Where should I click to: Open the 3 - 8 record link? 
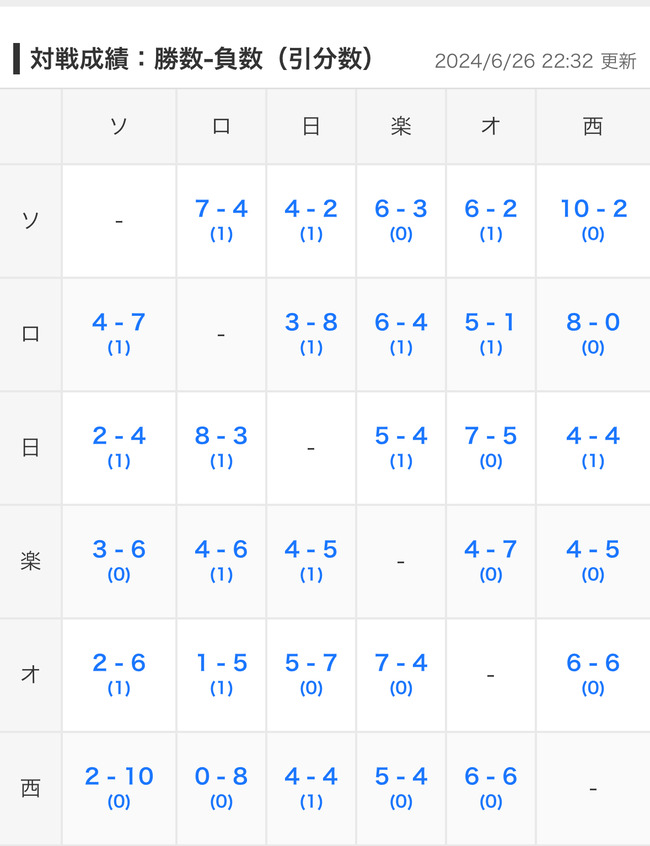click(x=311, y=322)
